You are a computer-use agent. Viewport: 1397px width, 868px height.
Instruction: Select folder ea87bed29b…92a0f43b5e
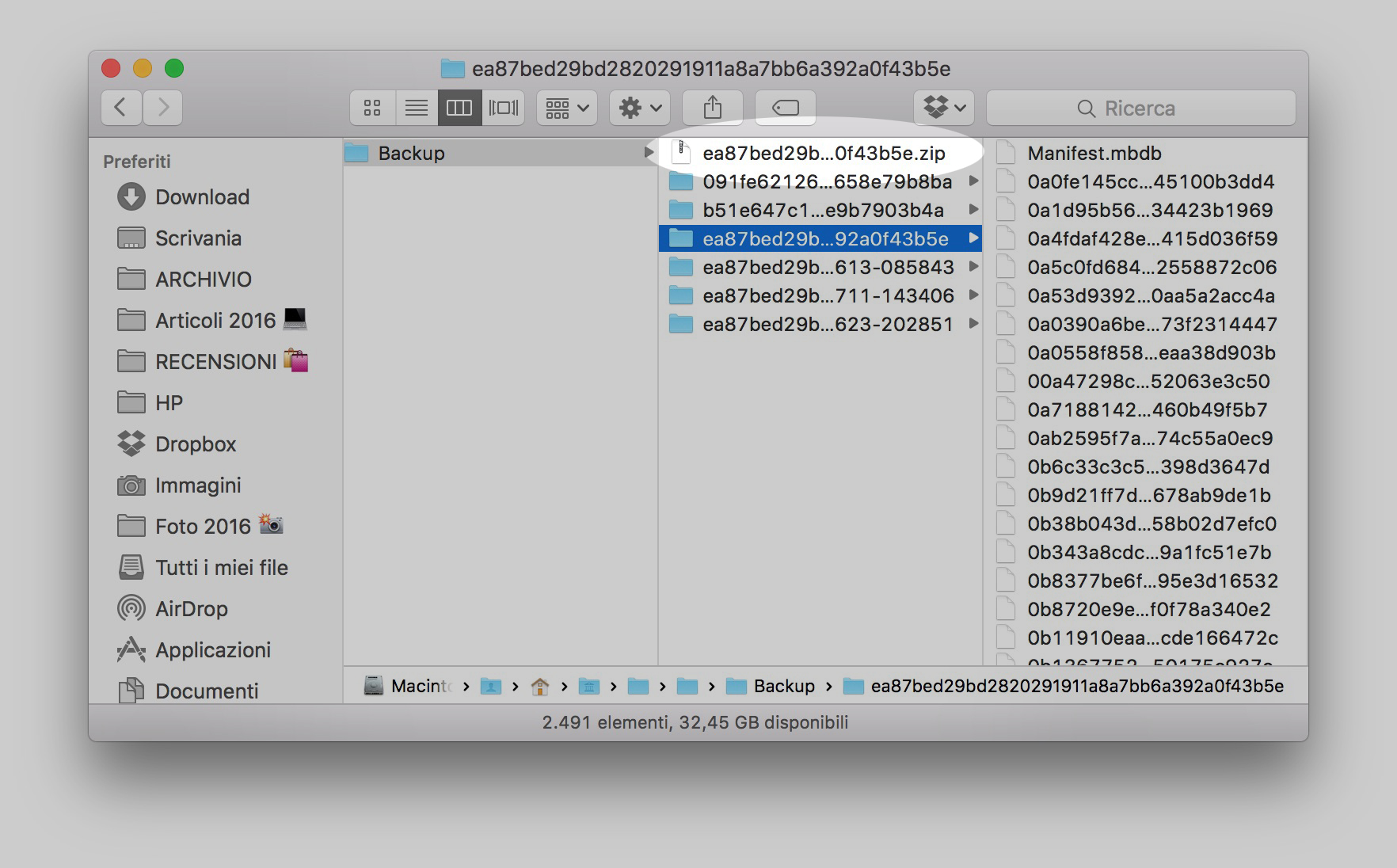coord(820,238)
